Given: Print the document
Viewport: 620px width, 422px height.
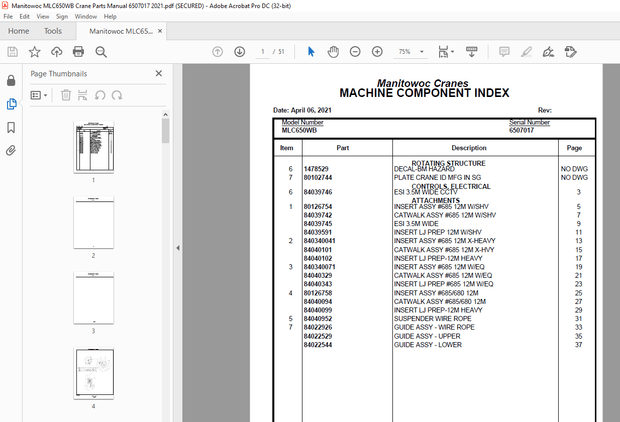Looking at the screenshot, I should 78,52.
